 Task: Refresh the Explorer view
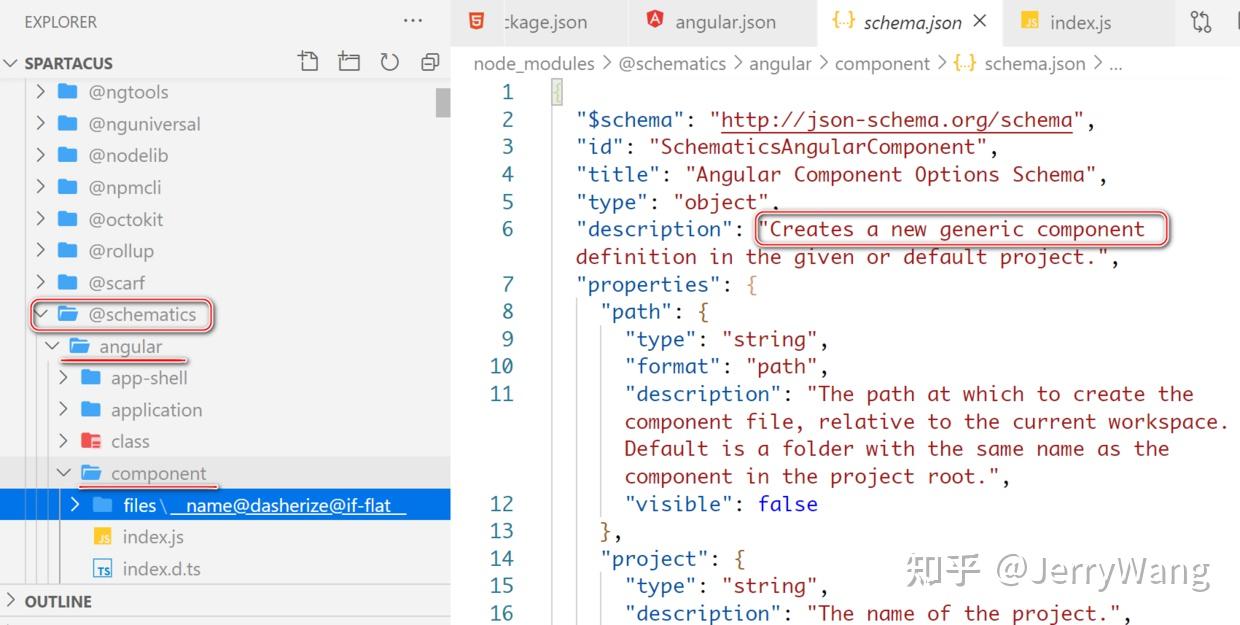click(390, 62)
